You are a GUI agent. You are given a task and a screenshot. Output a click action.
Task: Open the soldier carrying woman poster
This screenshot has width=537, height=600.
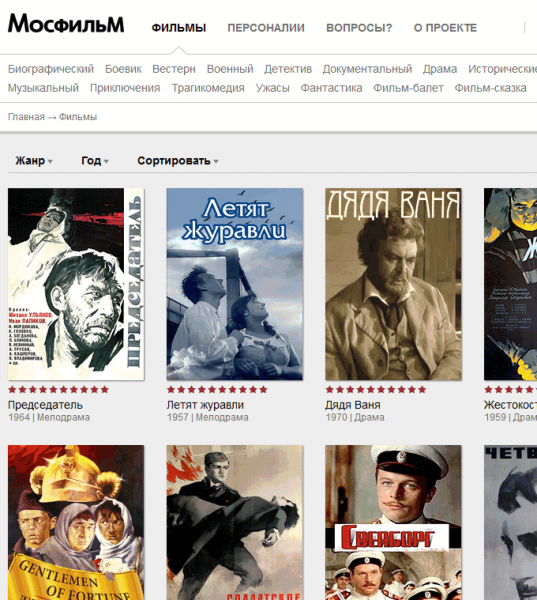coord(235,522)
